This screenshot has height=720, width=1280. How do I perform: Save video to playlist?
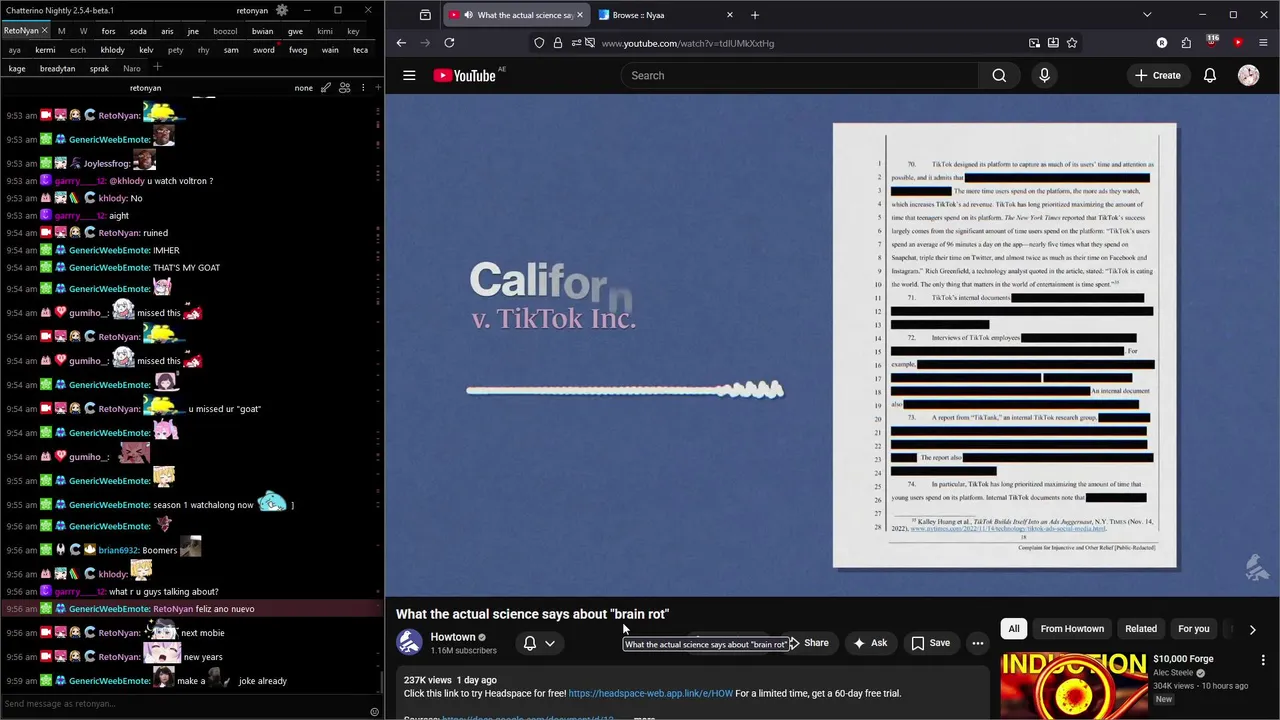coord(930,643)
